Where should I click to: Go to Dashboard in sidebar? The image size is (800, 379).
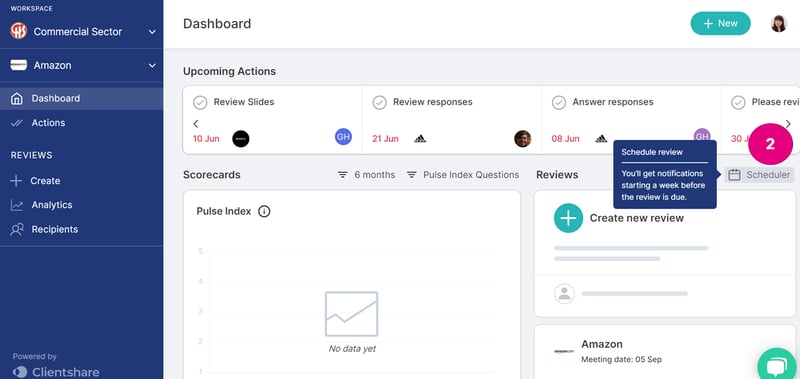tap(82, 98)
